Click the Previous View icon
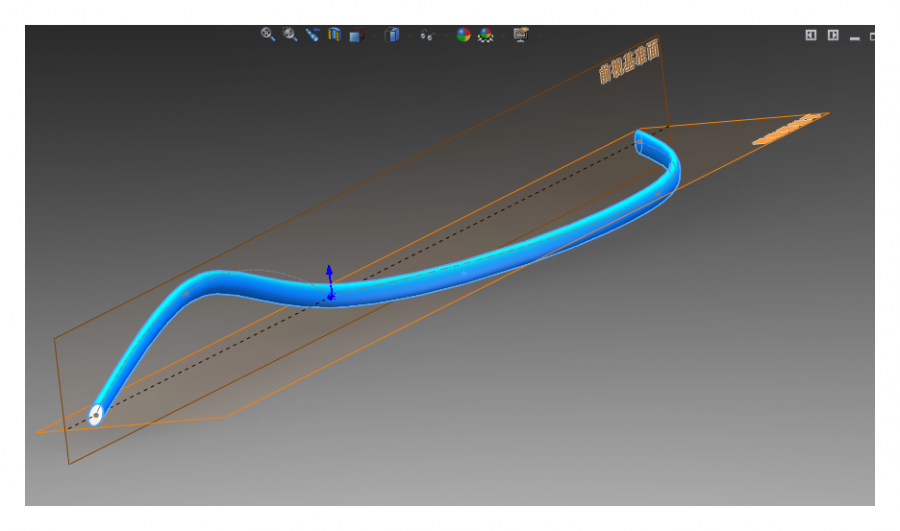This screenshot has width=900, height=531. point(312,34)
